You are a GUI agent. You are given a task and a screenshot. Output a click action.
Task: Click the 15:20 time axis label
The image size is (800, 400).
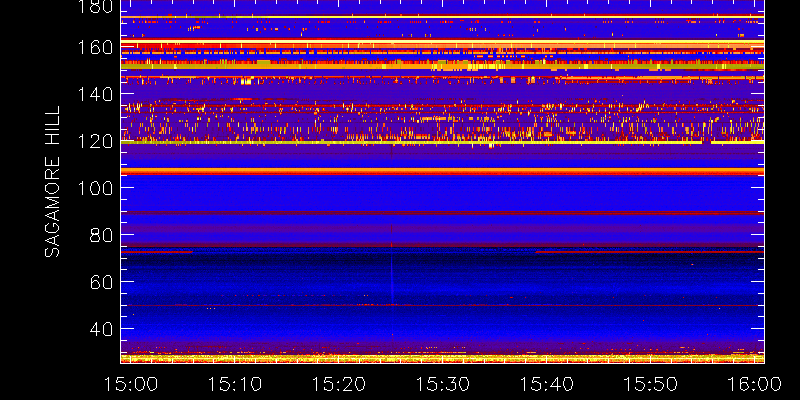click(339, 384)
